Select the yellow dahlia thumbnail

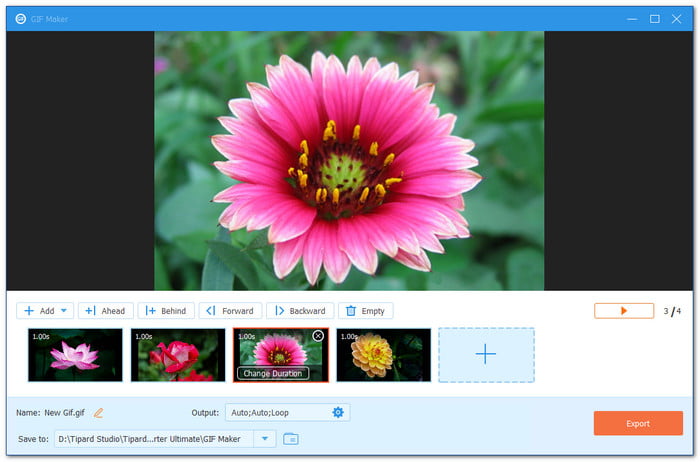[x=383, y=355]
